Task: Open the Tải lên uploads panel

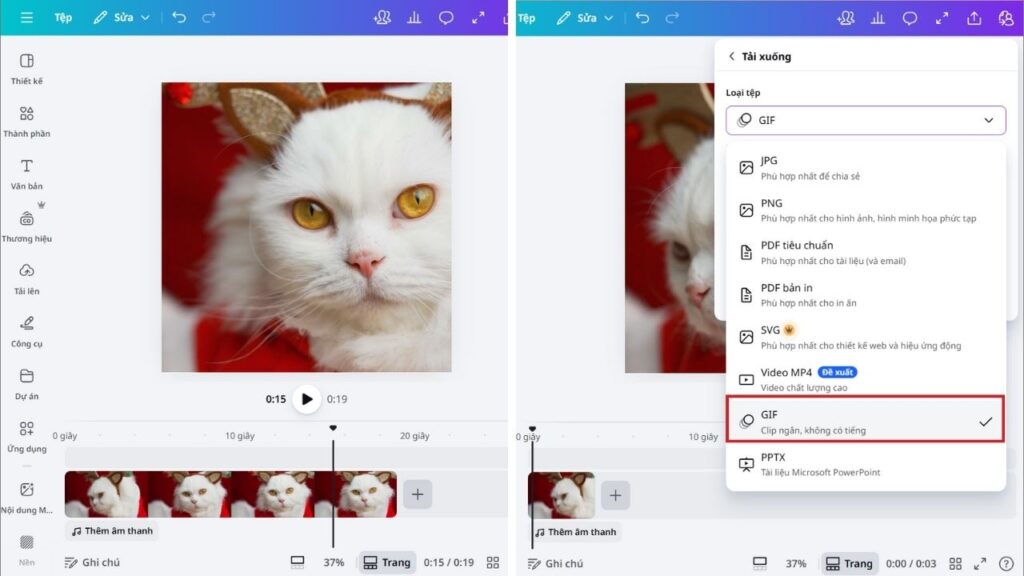Action: click(x=27, y=278)
